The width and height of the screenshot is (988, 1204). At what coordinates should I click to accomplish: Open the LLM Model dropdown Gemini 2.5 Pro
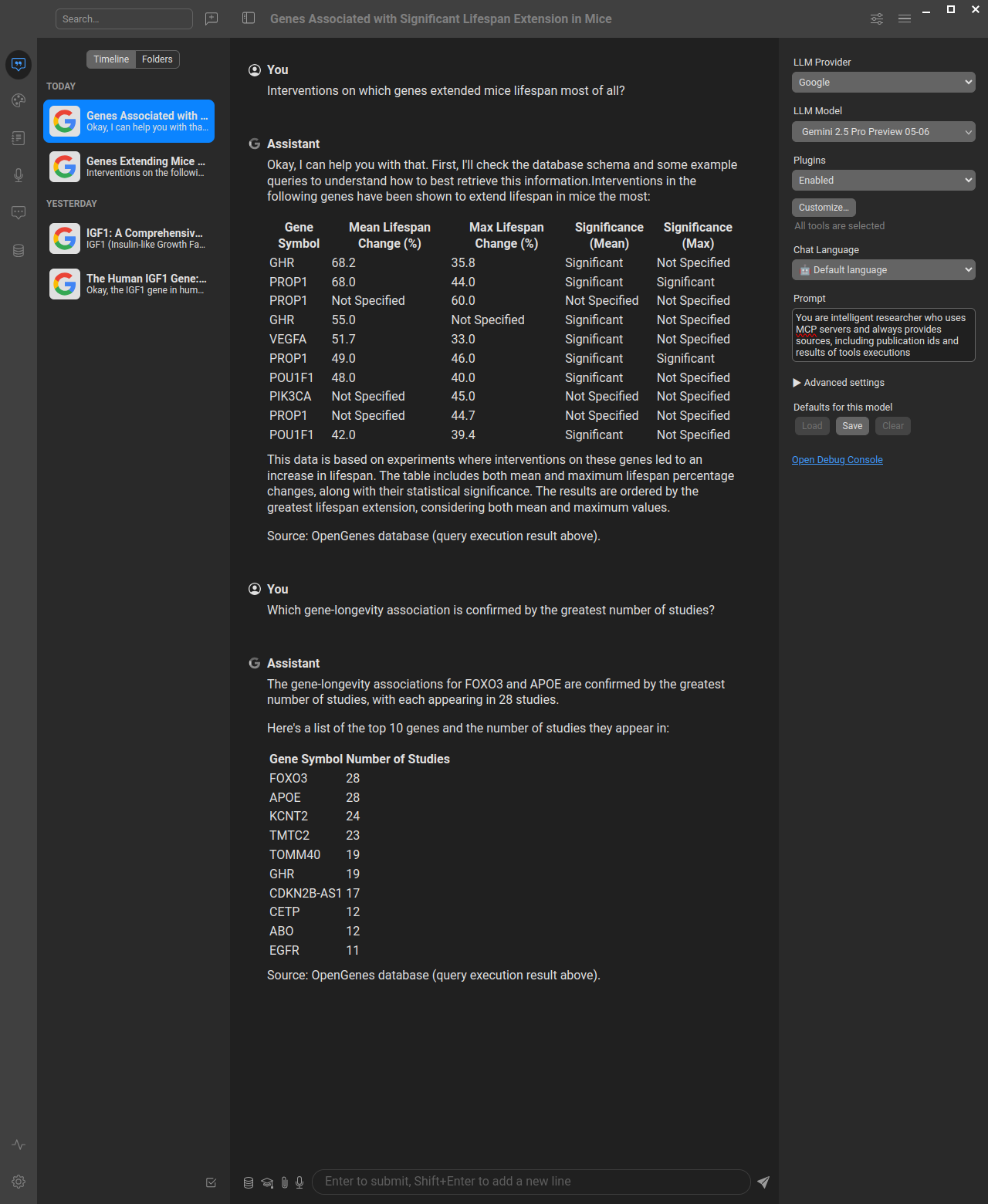tap(884, 132)
